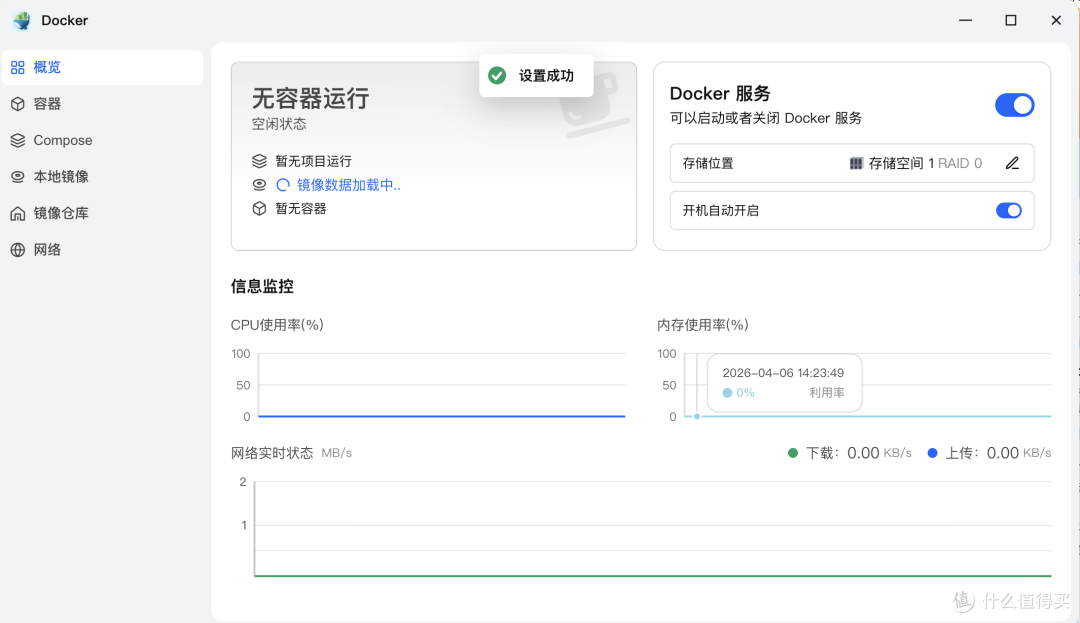Click the 开机自动开启 label
Image resolution: width=1080 pixels, height=623 pixels.
coord(720,211)
